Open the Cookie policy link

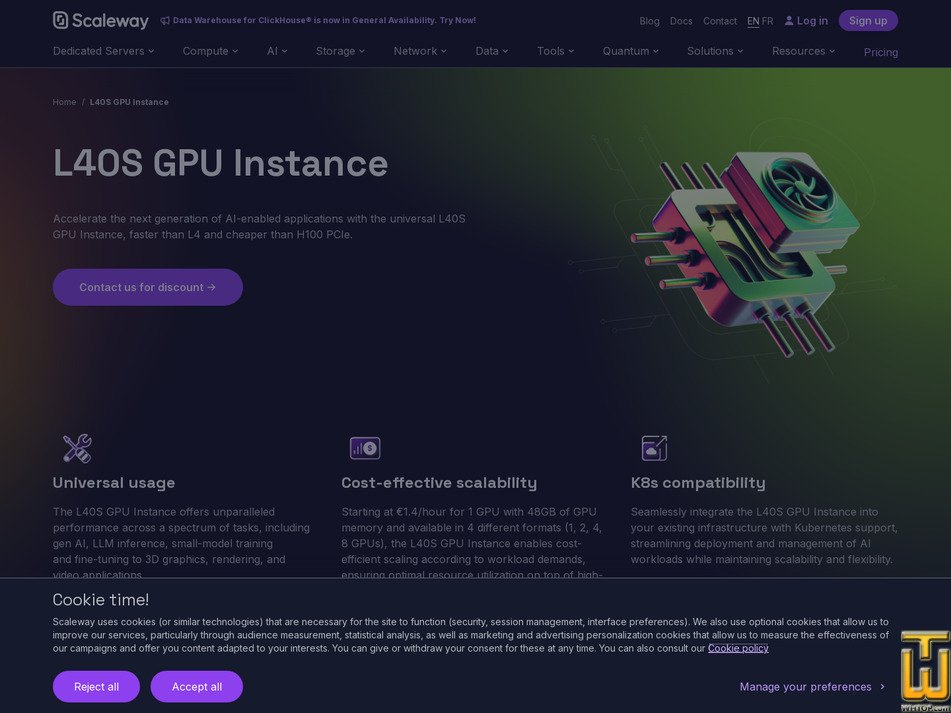pos(738,648)
